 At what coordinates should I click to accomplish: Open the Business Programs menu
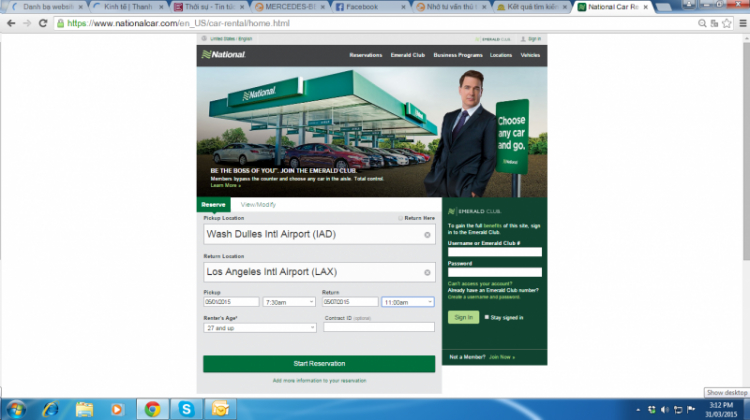(x=458, y=55)
